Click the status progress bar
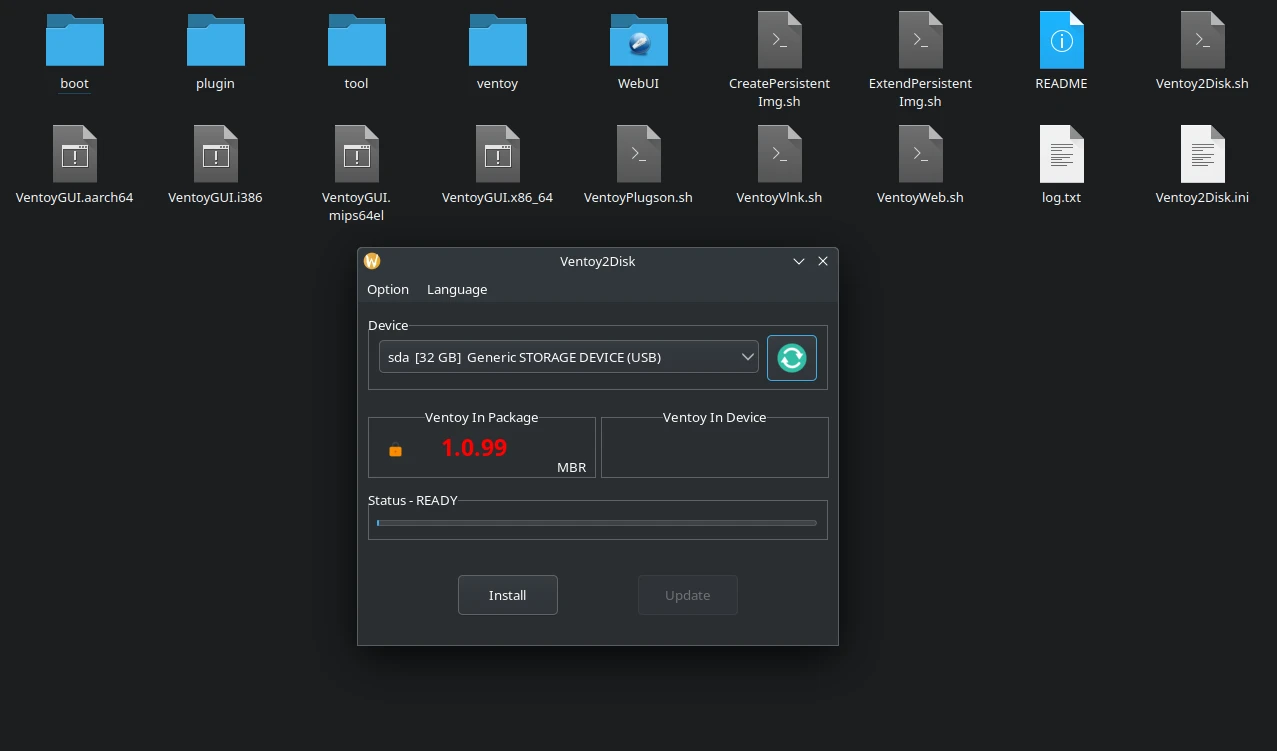The width and height of the screenshot is (1277, 751). (597, 523)
